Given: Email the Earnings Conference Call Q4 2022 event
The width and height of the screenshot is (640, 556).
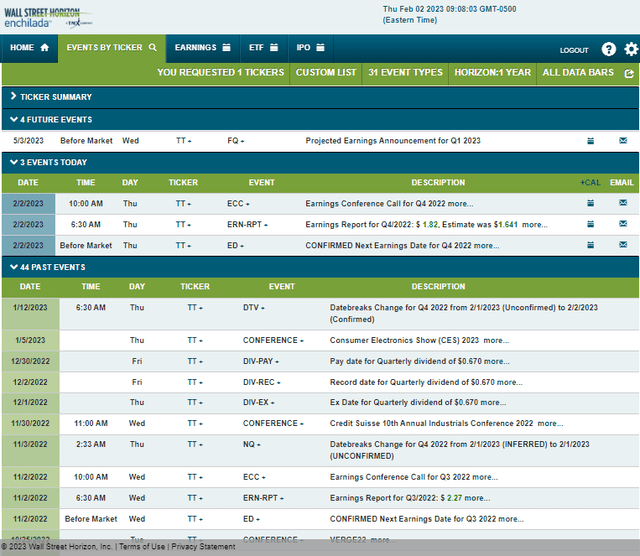Looking at the screenshot, I should (623, 202).
